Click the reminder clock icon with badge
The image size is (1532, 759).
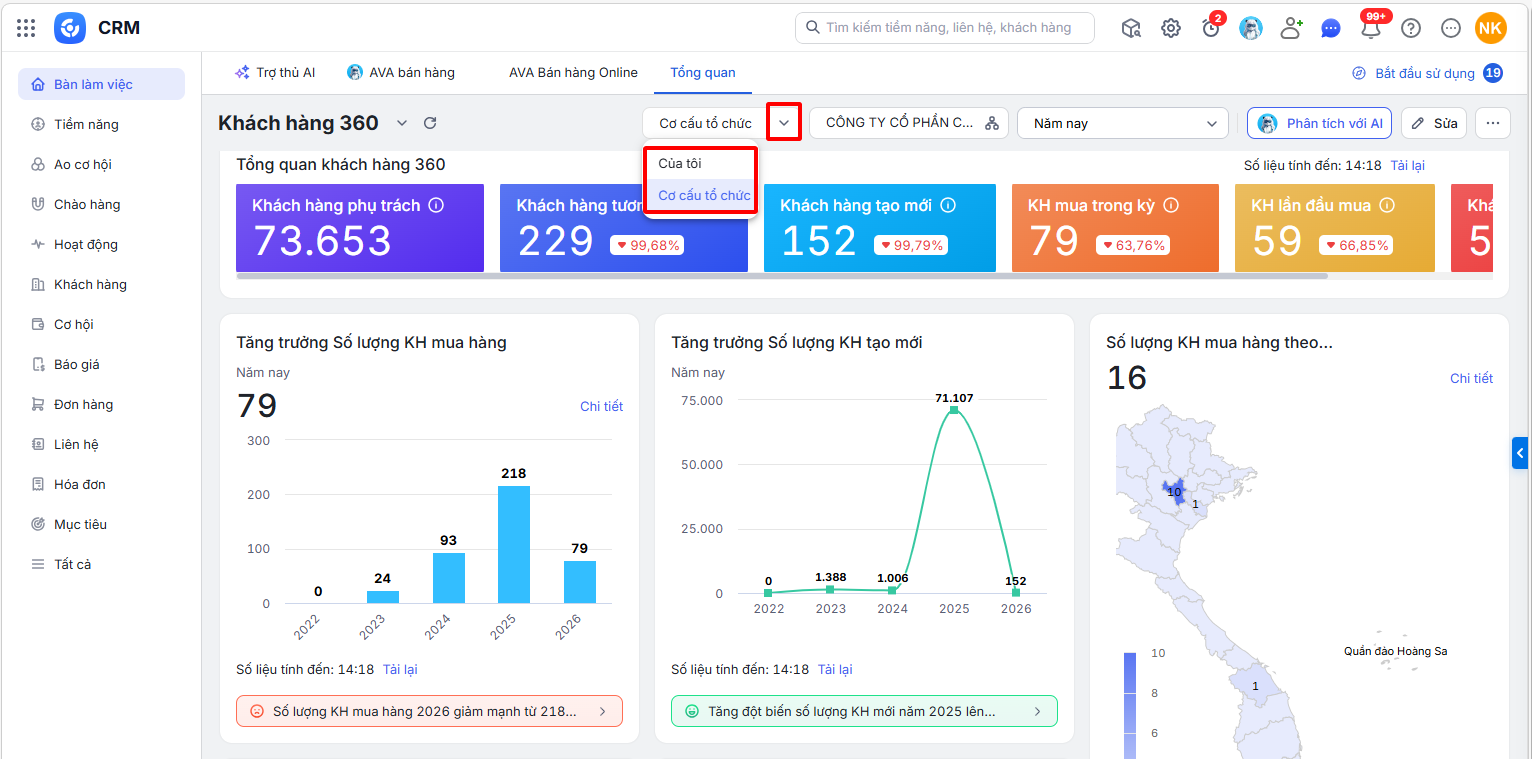pos(1211,28)
